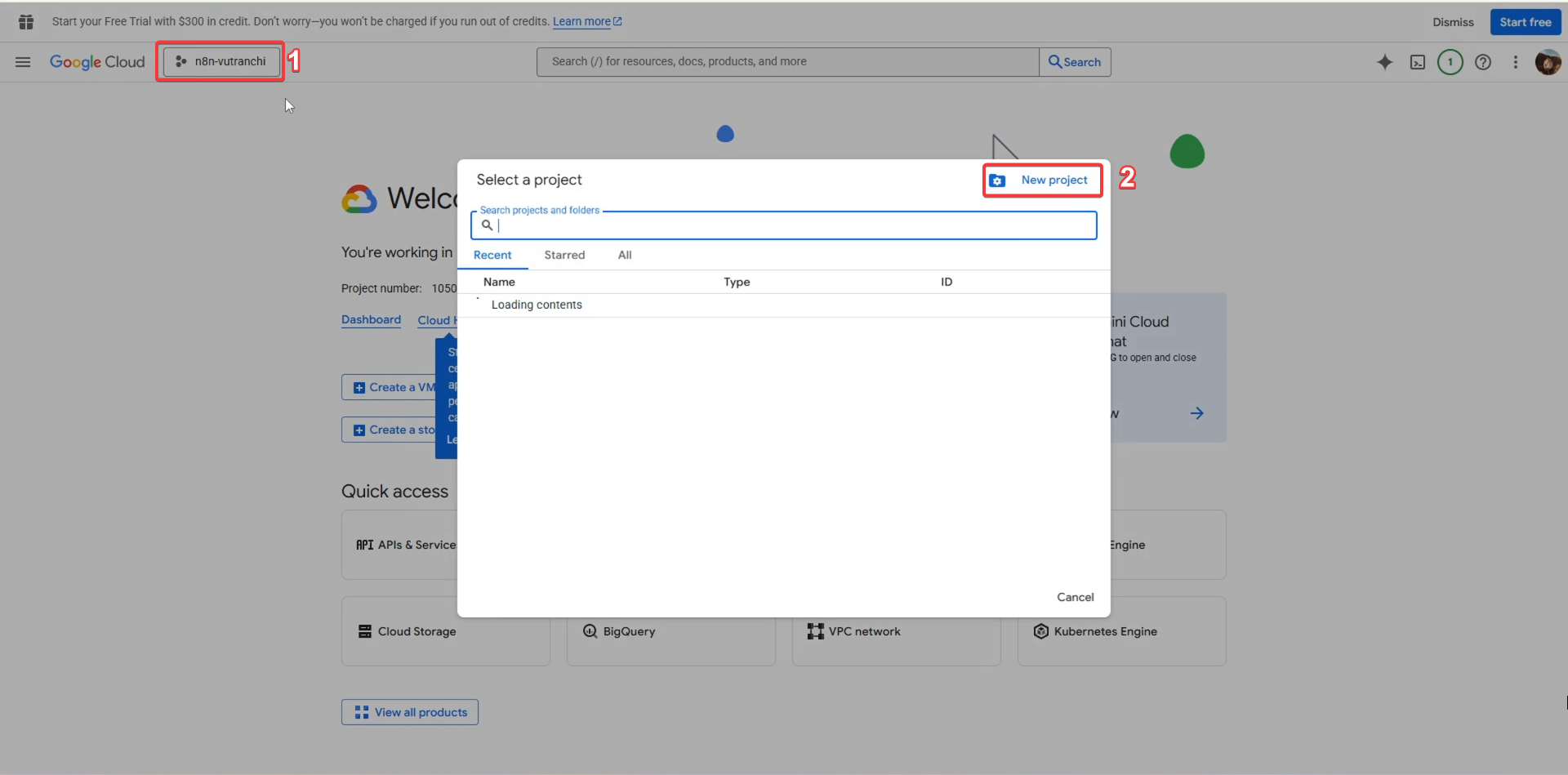Open the three-dot settings menu
The height and width of the screenshot is (775, 1568).
(1516, 62)
